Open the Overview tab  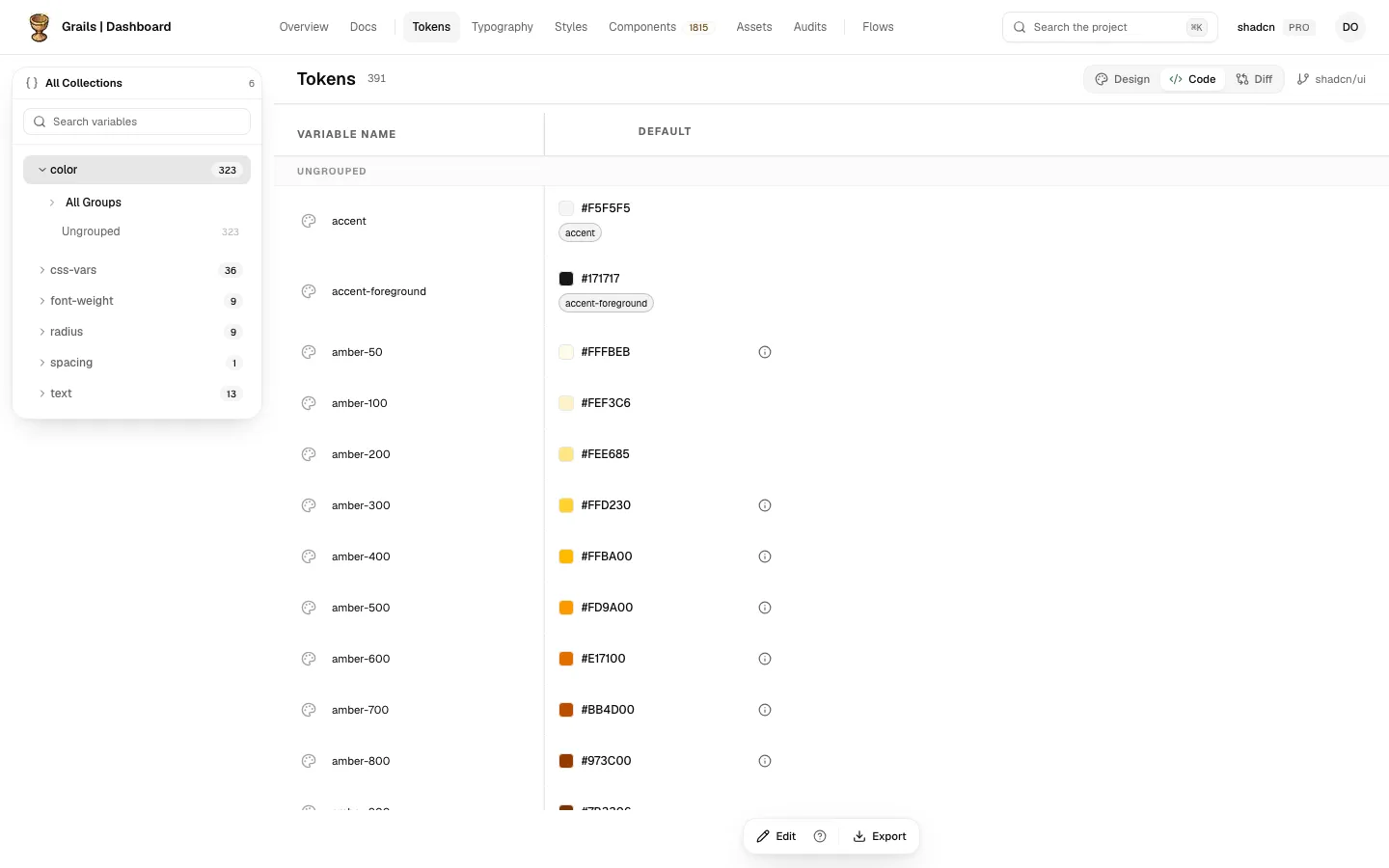tap(304, 27)
